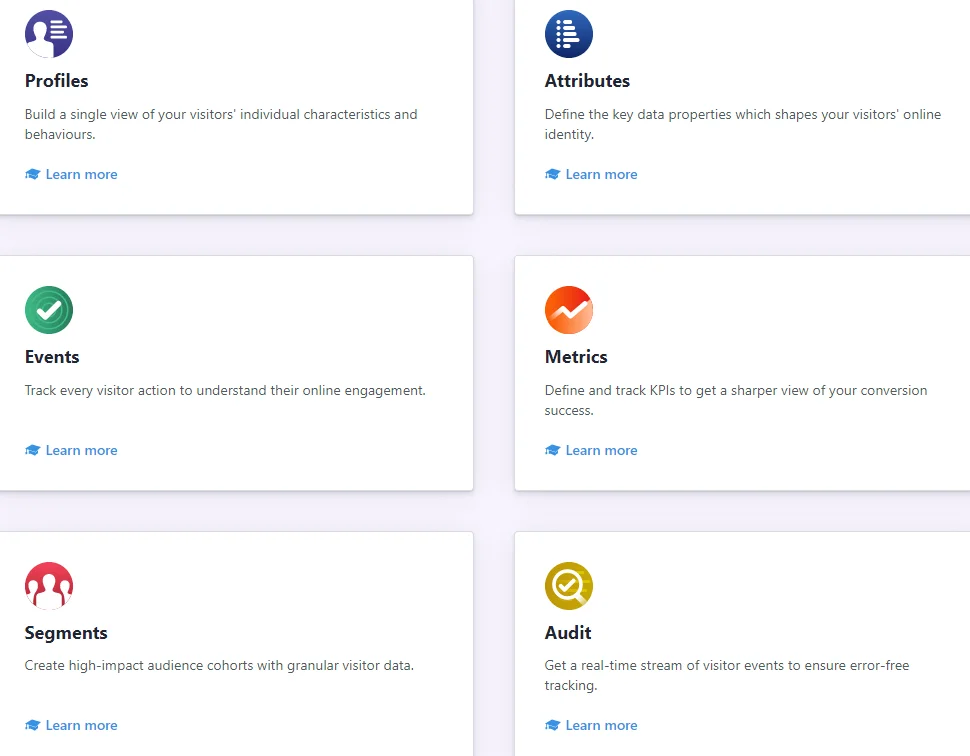The height and width of the screenshot is (756, 970).
Task: Click graduation cap icon under Metrics
Action: pos(553,450)
